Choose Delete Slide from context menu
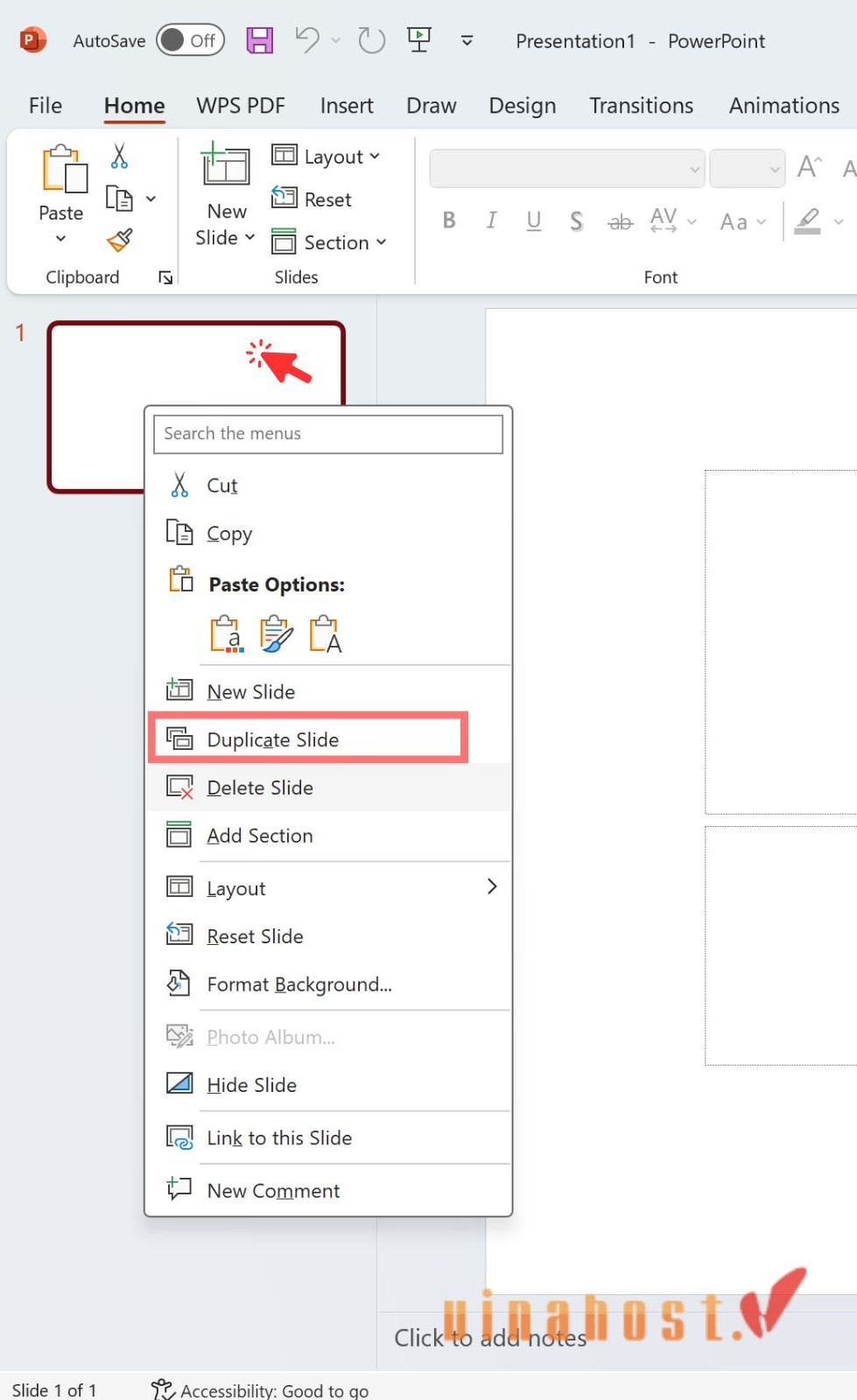The height and width of the screenshot is (1400, 857). pos(328,787)
